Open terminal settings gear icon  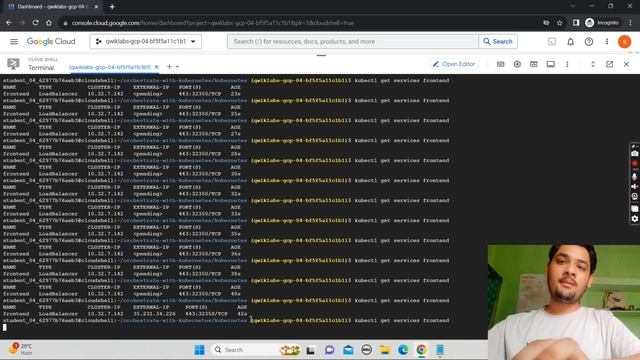[517, 64]
